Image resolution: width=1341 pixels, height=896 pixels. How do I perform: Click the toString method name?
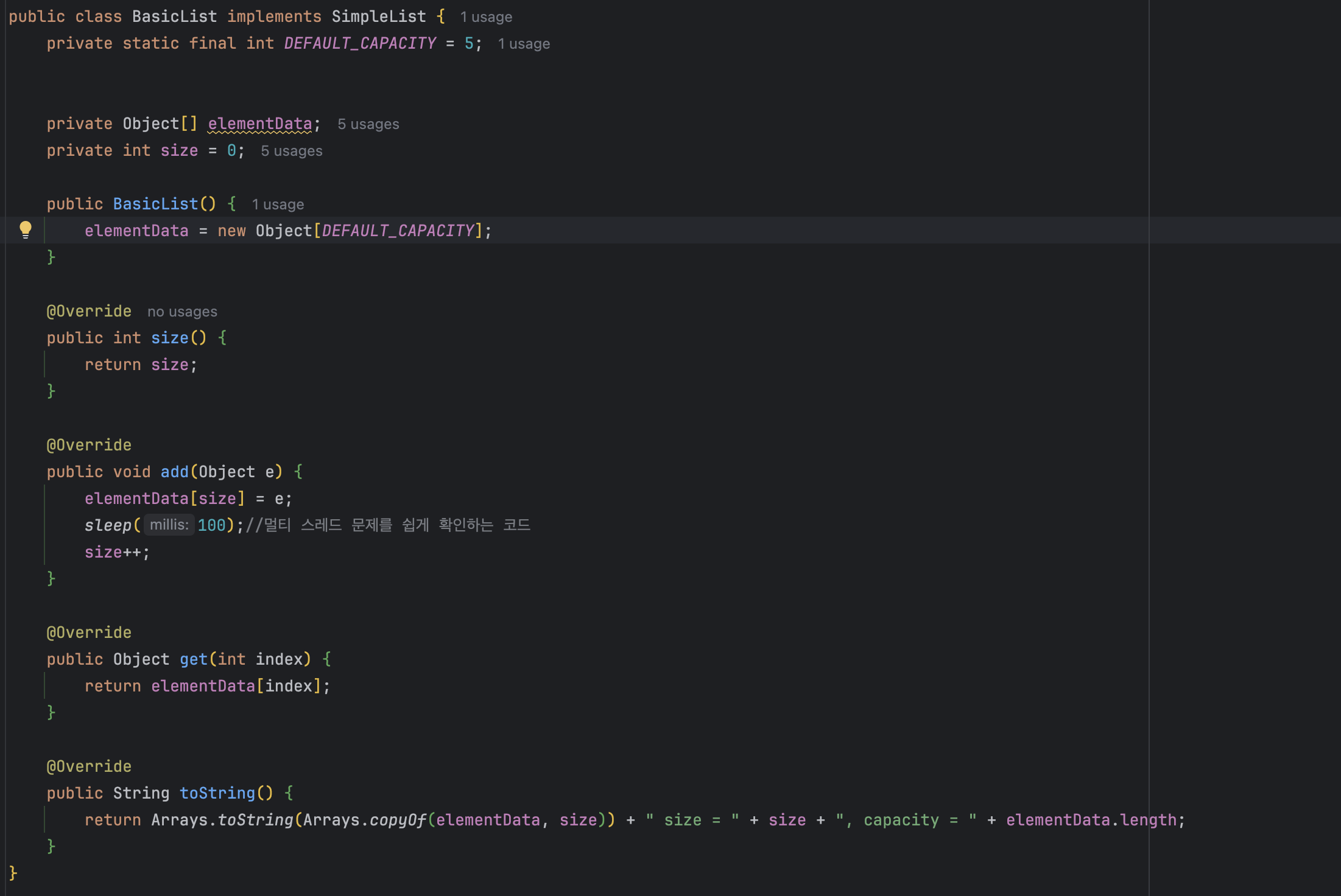pyautogui.click(x=217, y=793)
